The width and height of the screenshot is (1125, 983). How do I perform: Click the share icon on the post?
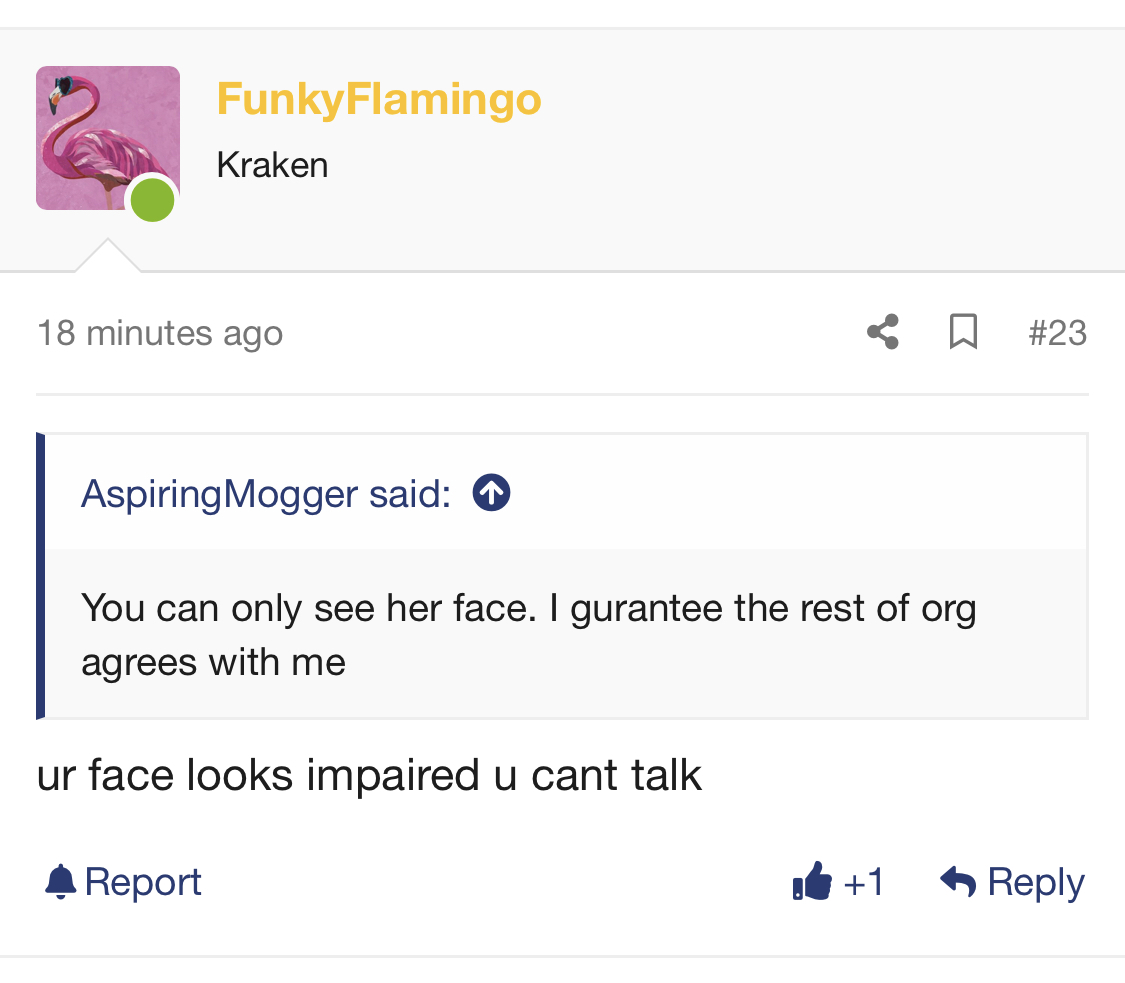point(882,331)
